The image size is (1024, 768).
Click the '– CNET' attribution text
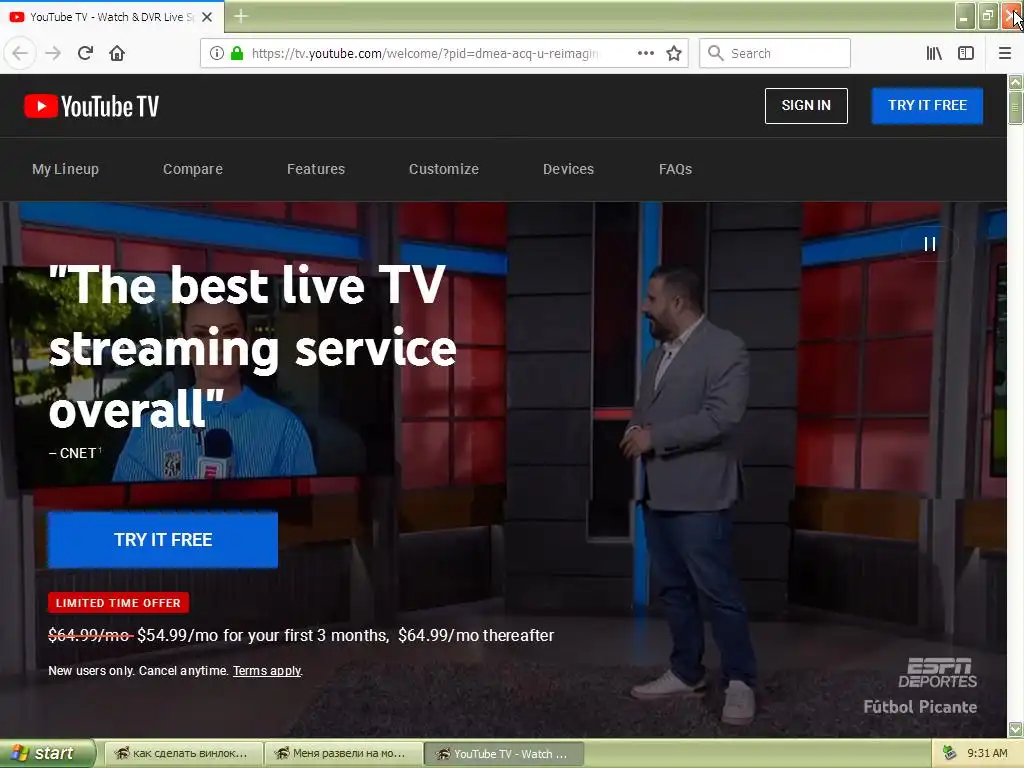pos(74,453)
